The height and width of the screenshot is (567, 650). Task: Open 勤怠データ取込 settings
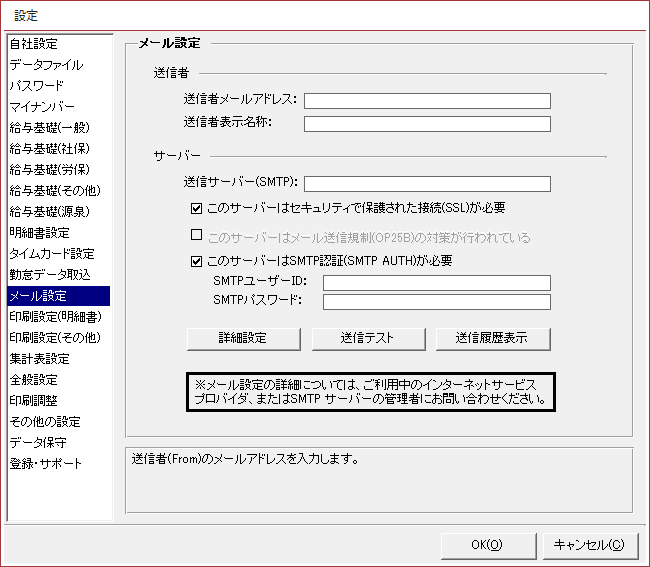coord(49,275)
